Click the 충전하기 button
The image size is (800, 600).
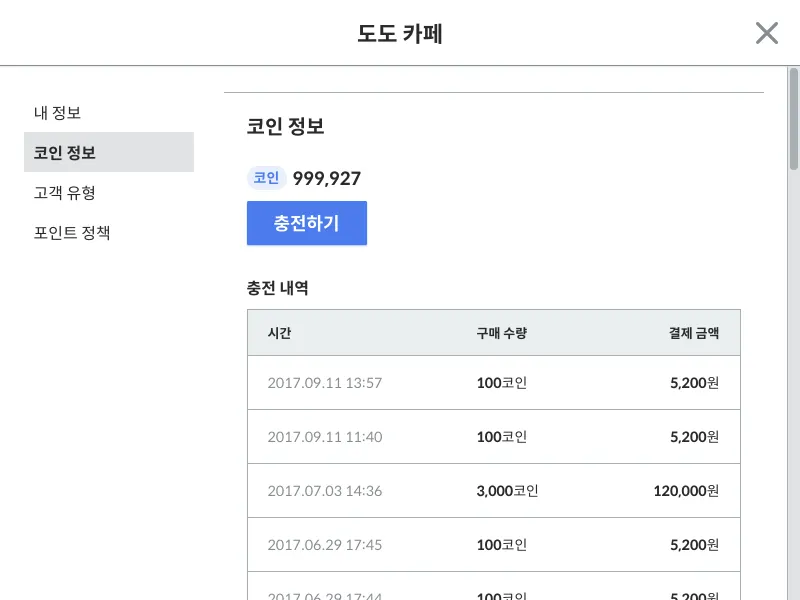(x=307, y=223)
